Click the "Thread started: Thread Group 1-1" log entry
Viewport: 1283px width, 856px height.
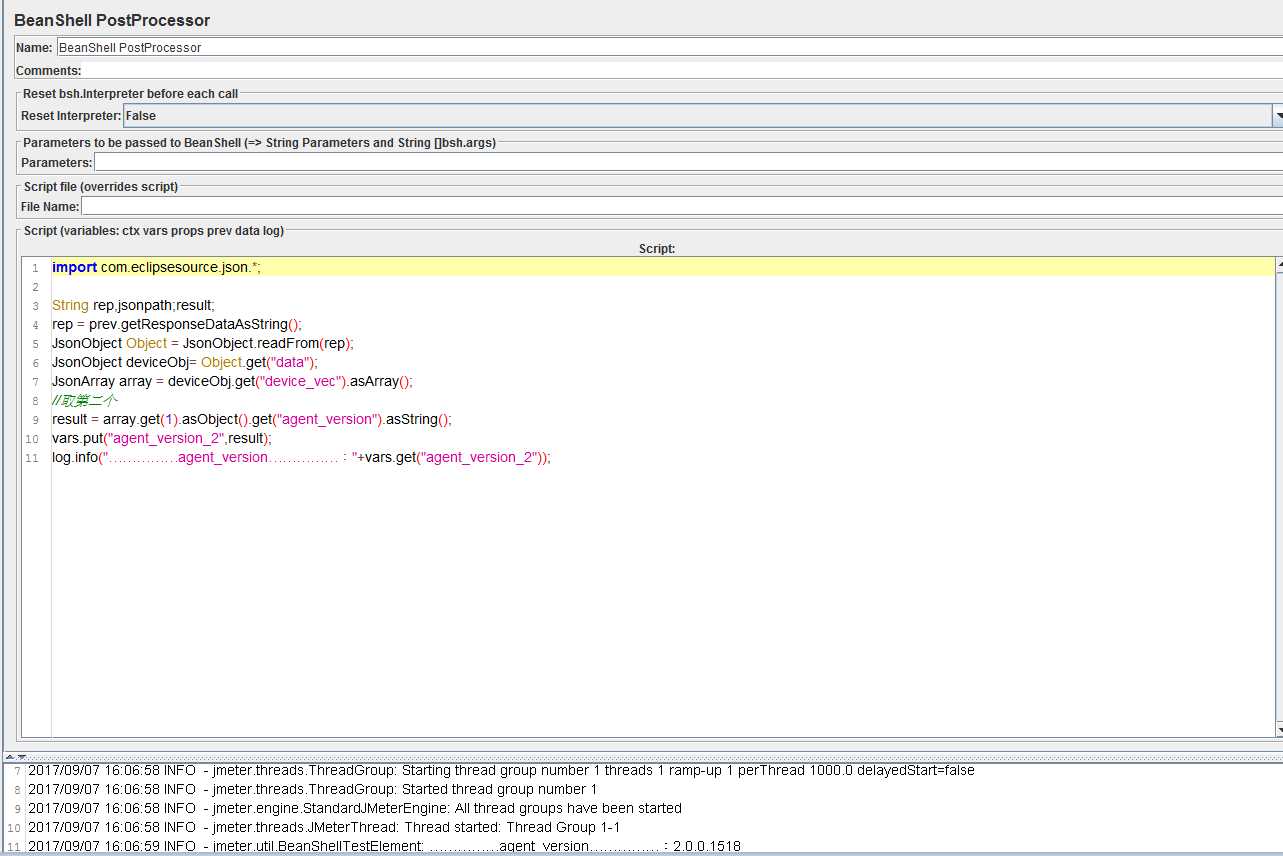click(324, 827)
